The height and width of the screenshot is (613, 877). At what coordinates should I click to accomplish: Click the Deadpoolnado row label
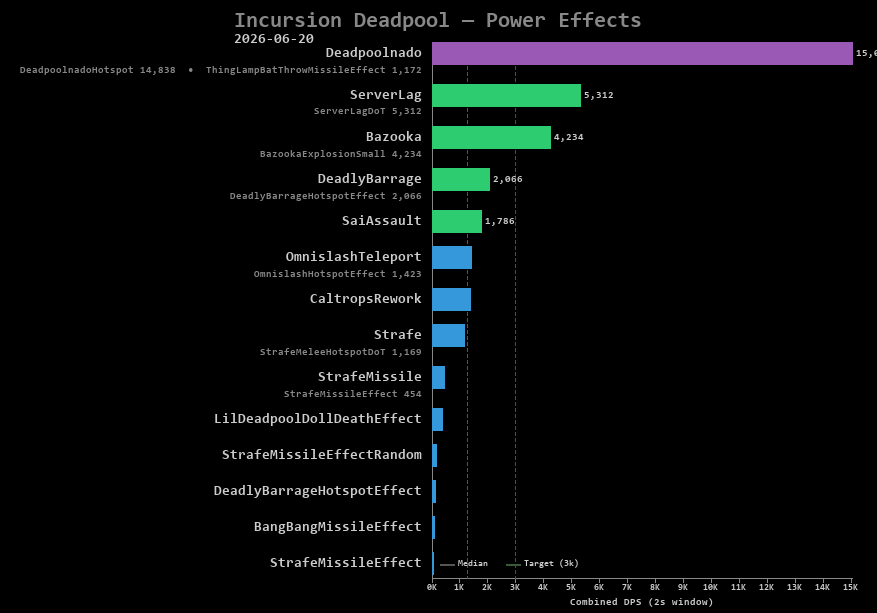pos(374,53)
